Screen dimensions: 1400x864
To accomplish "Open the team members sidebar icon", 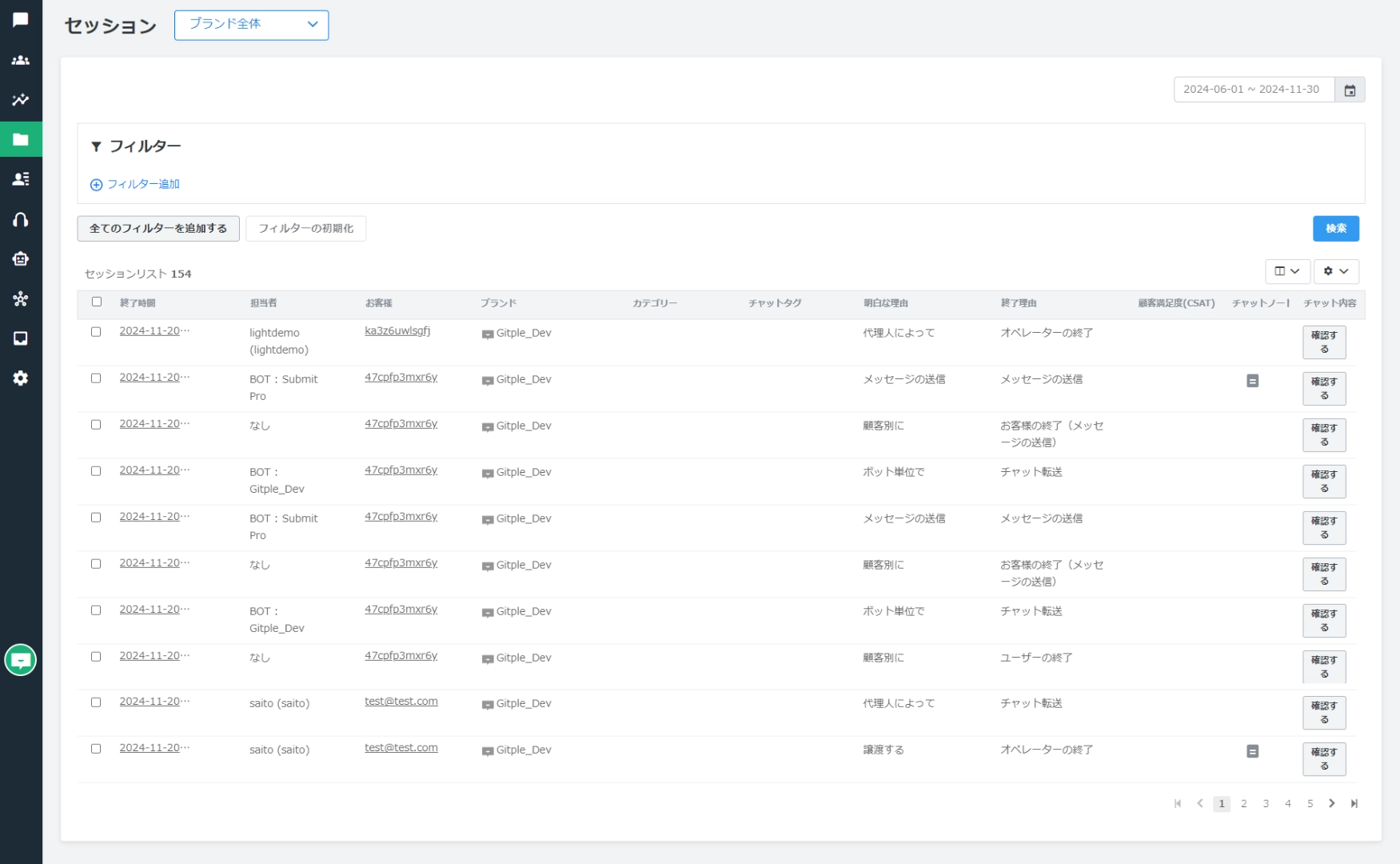I will point(21,61).
